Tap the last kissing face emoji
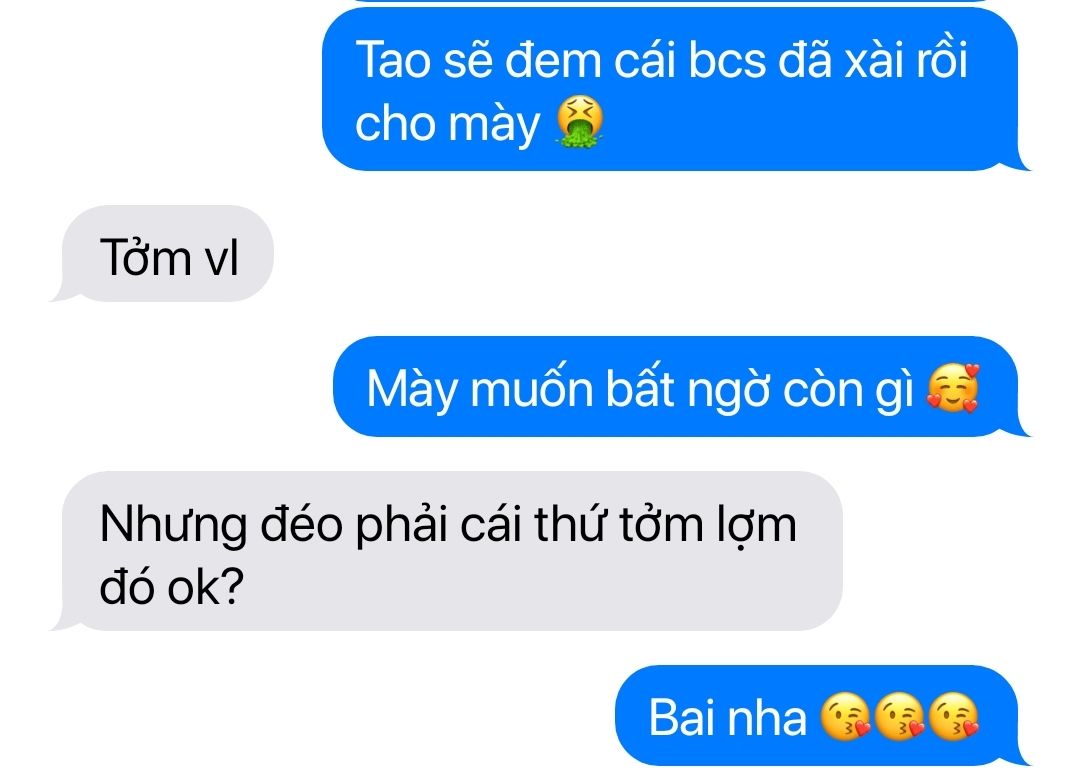The height and width of the screenshot is (778, 1080). coord(953,717)
